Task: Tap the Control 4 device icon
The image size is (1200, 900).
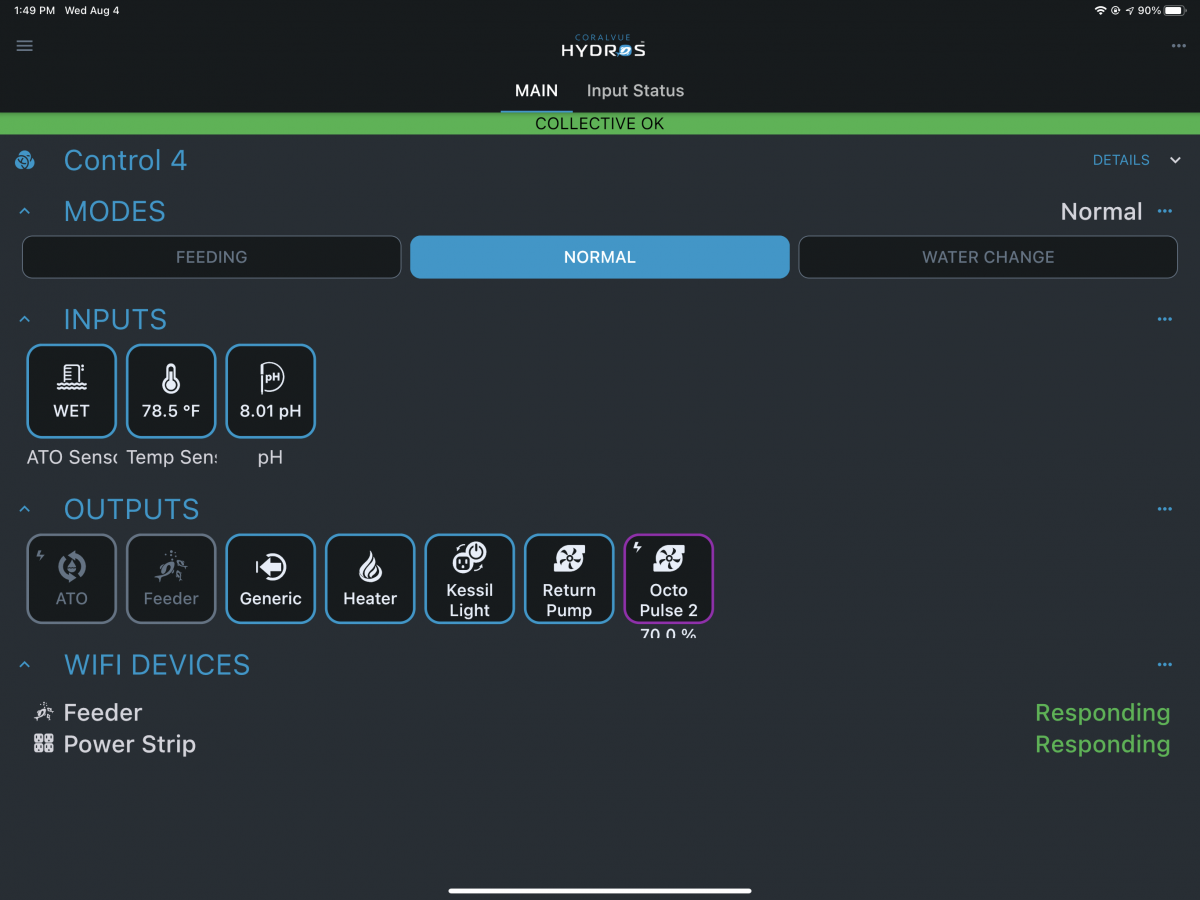Action: coord(25,161)
